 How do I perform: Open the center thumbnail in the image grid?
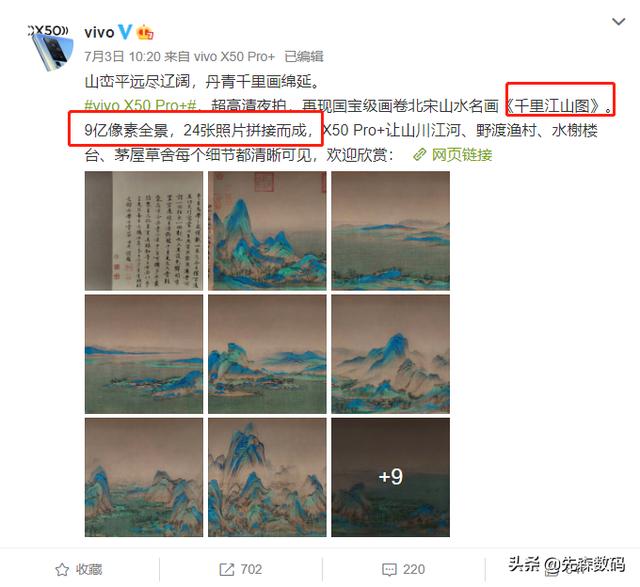tap(267, 354)
